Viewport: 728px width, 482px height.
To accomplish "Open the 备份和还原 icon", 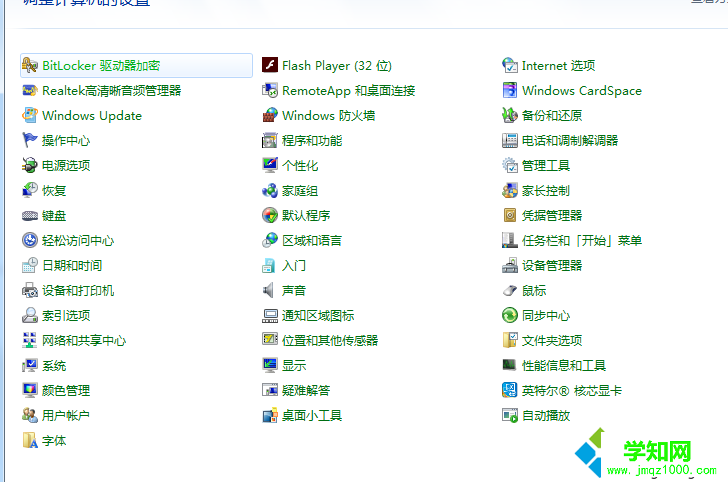I will (510, 116).
